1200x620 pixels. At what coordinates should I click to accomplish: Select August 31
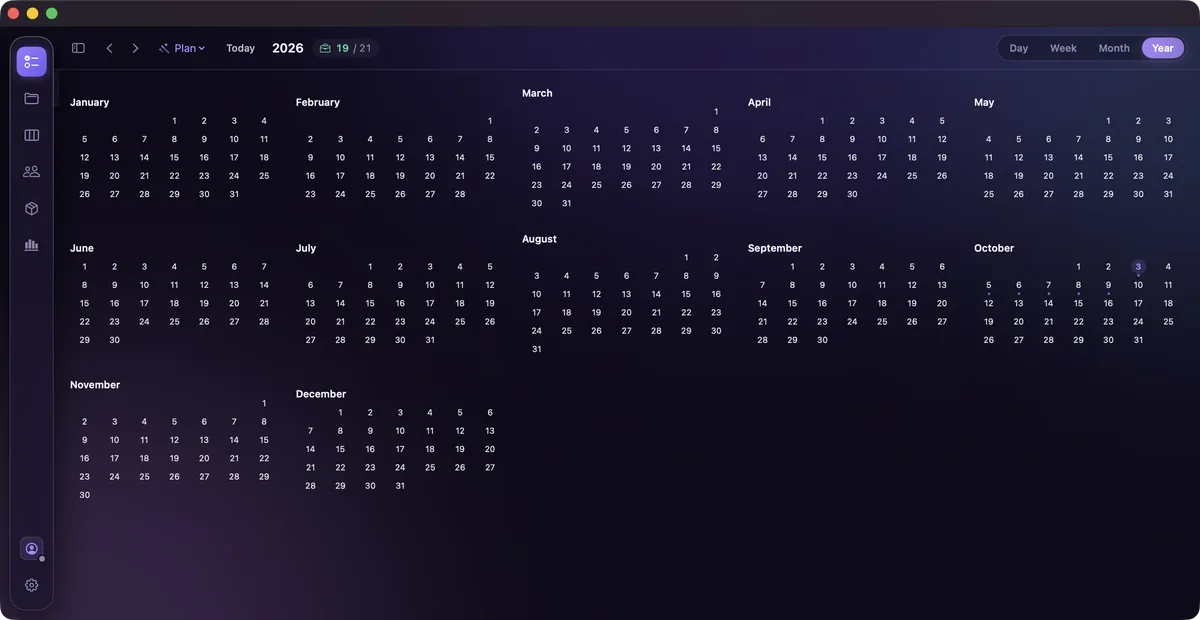[537, 349]
